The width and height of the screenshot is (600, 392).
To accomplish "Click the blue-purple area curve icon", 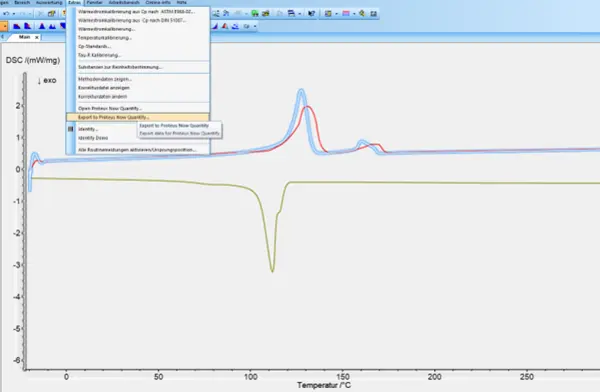I will coord(215,26).
